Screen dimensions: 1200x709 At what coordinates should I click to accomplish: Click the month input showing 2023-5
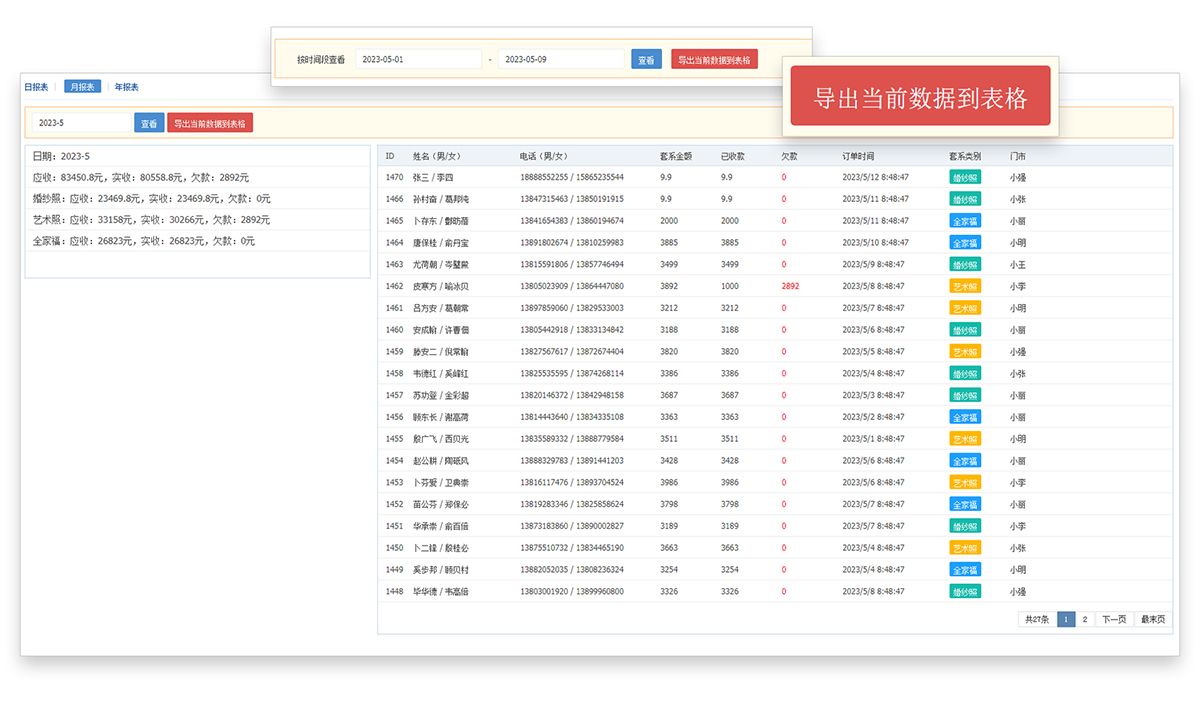82,123
